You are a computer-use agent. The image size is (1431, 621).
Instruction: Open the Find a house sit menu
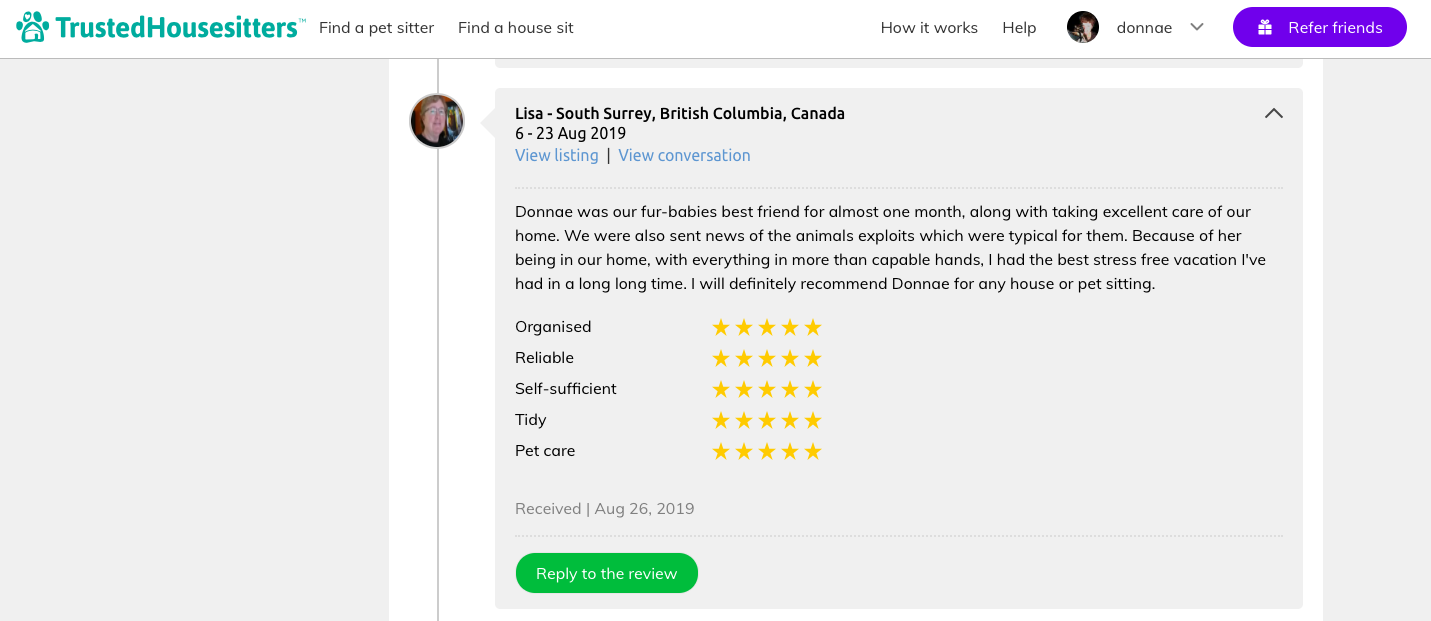[x=516, y=28]
